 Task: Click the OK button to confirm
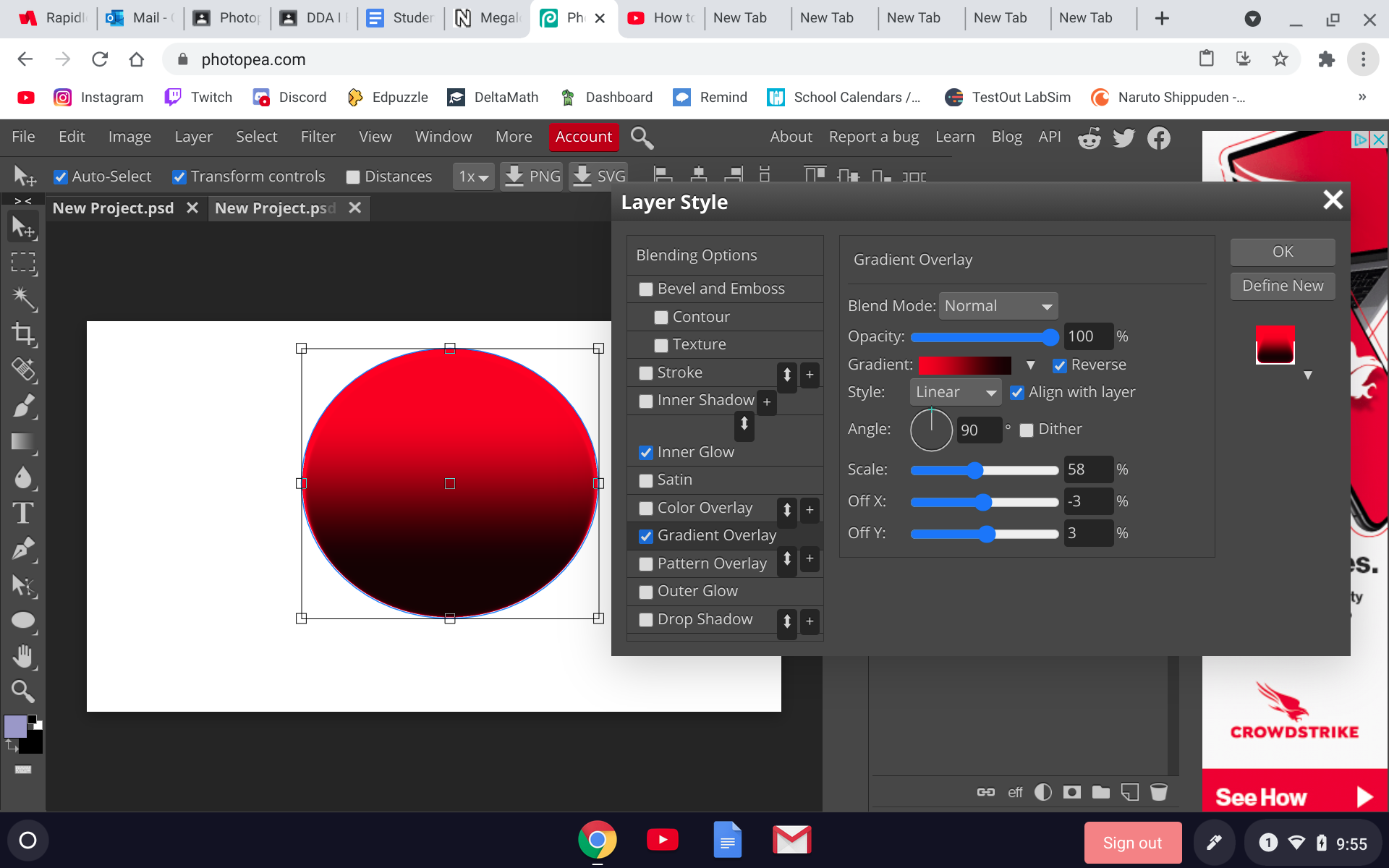[x=1282, y=251]
